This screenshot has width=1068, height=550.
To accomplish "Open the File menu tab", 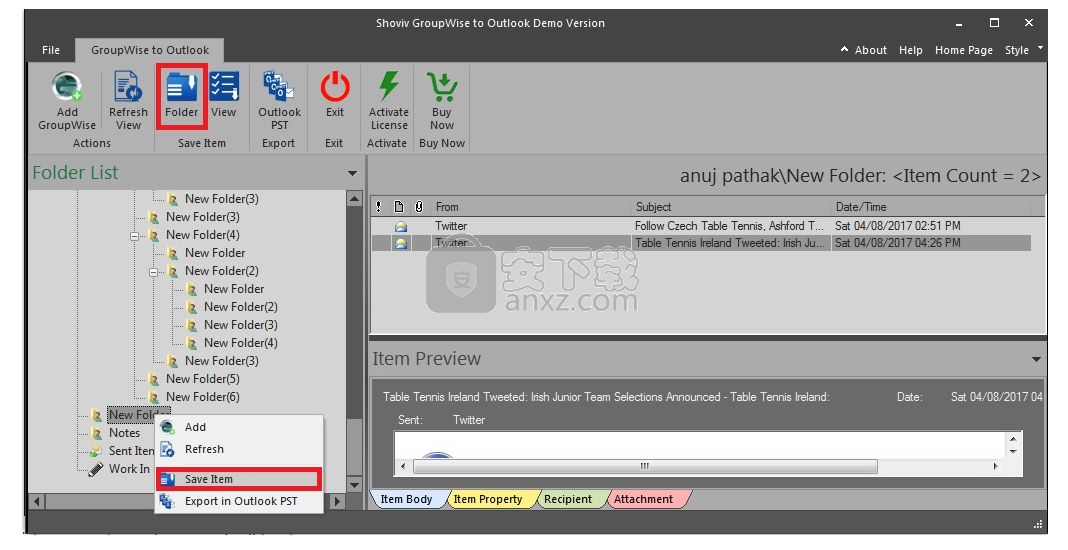I will 51,50.
